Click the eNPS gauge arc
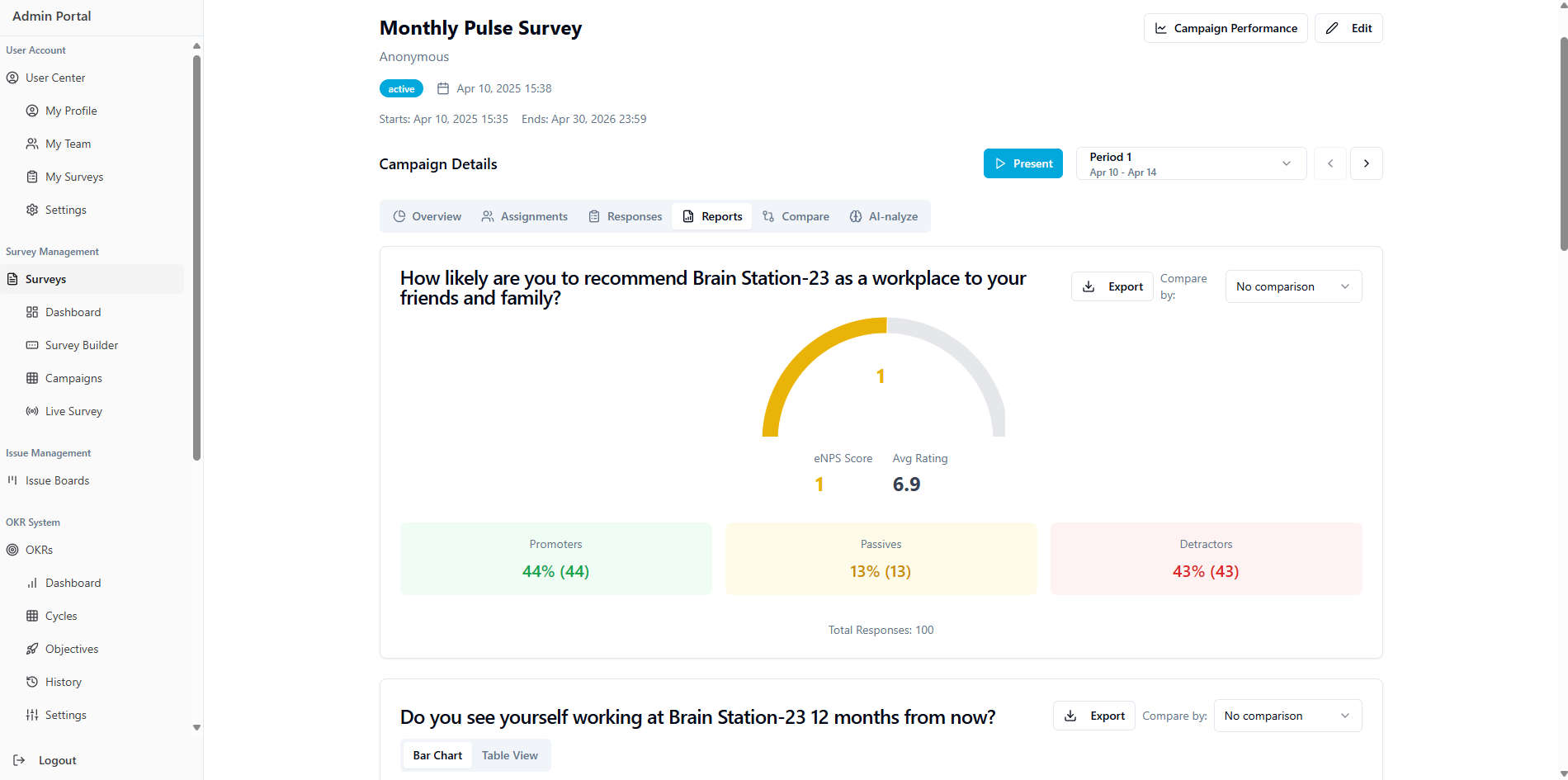The height and width of the screenshot is (780, 1568). coord(883,376)
